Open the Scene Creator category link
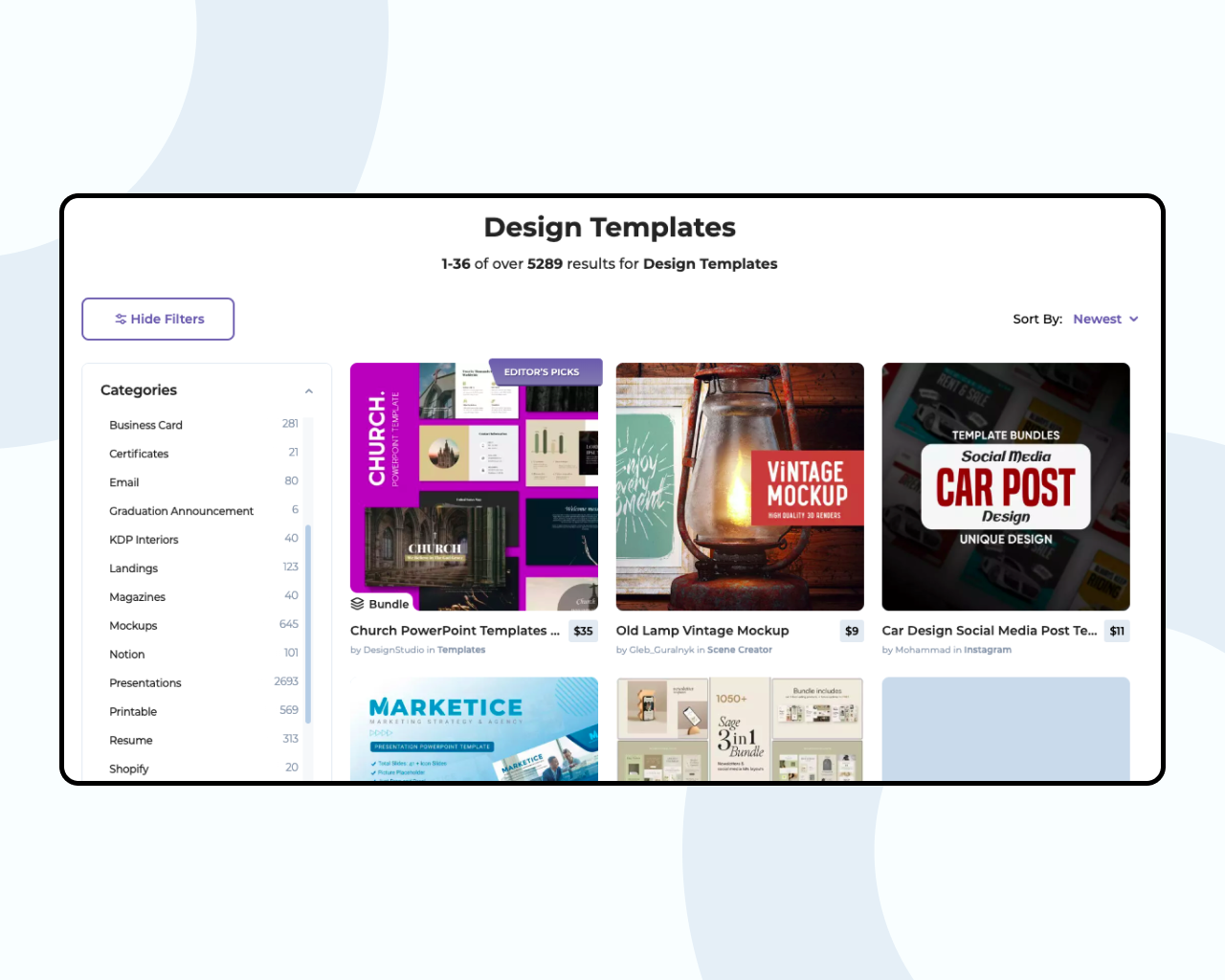The height and width of the screenshot is (980, 1225). [740, 650]
